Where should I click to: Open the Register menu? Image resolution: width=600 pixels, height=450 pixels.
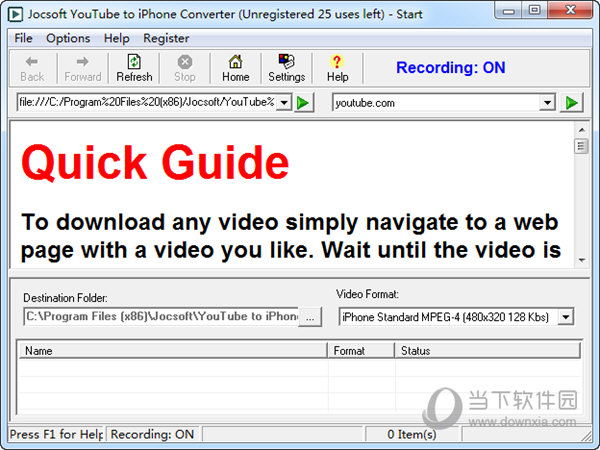click(166, 38)
